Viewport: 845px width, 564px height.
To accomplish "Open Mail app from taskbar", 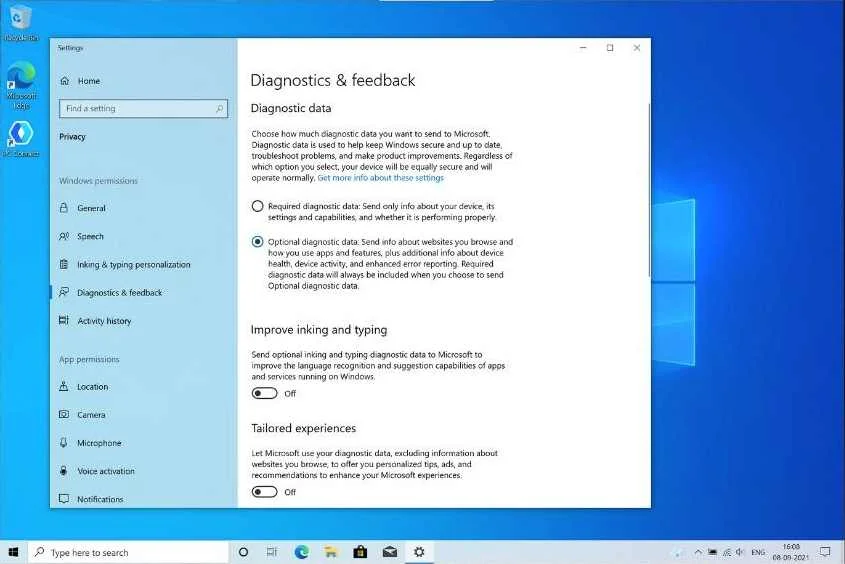I will tap(390, 552).
